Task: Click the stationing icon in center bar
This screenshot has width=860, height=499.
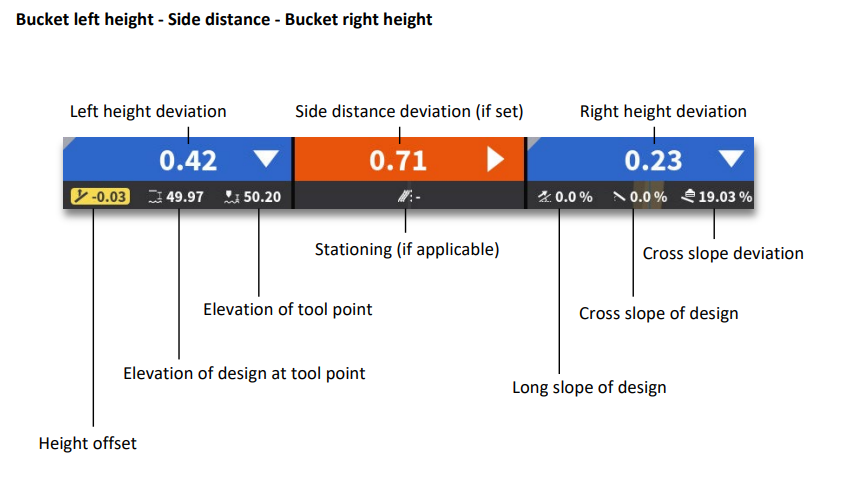Action: (x=404, y=197)
